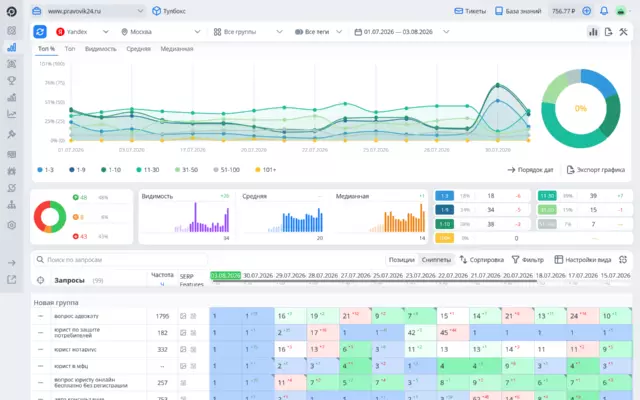Click the project briefcase icon next to the domain

click(37, 11)
